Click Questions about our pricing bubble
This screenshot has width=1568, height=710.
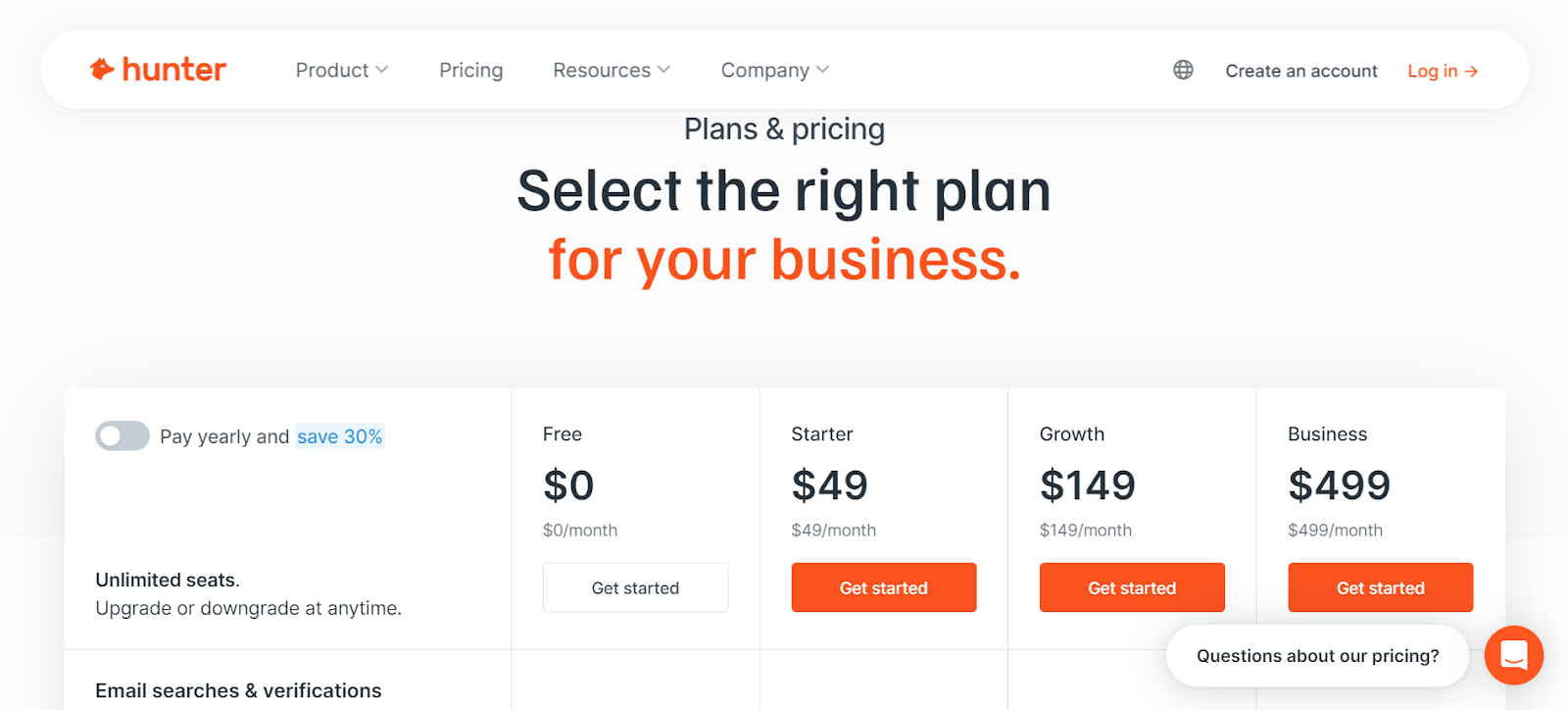pos(1317,655)
